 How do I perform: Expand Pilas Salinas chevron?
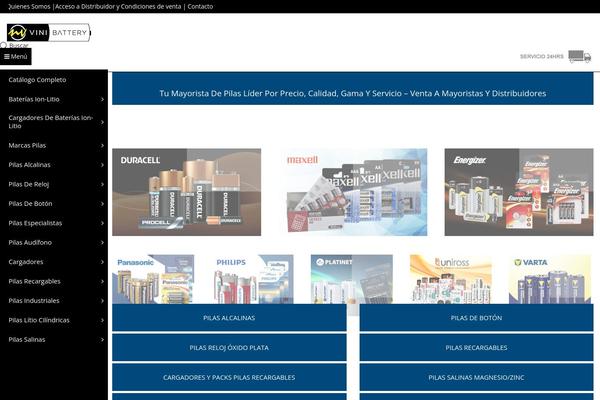pos(102,340)
